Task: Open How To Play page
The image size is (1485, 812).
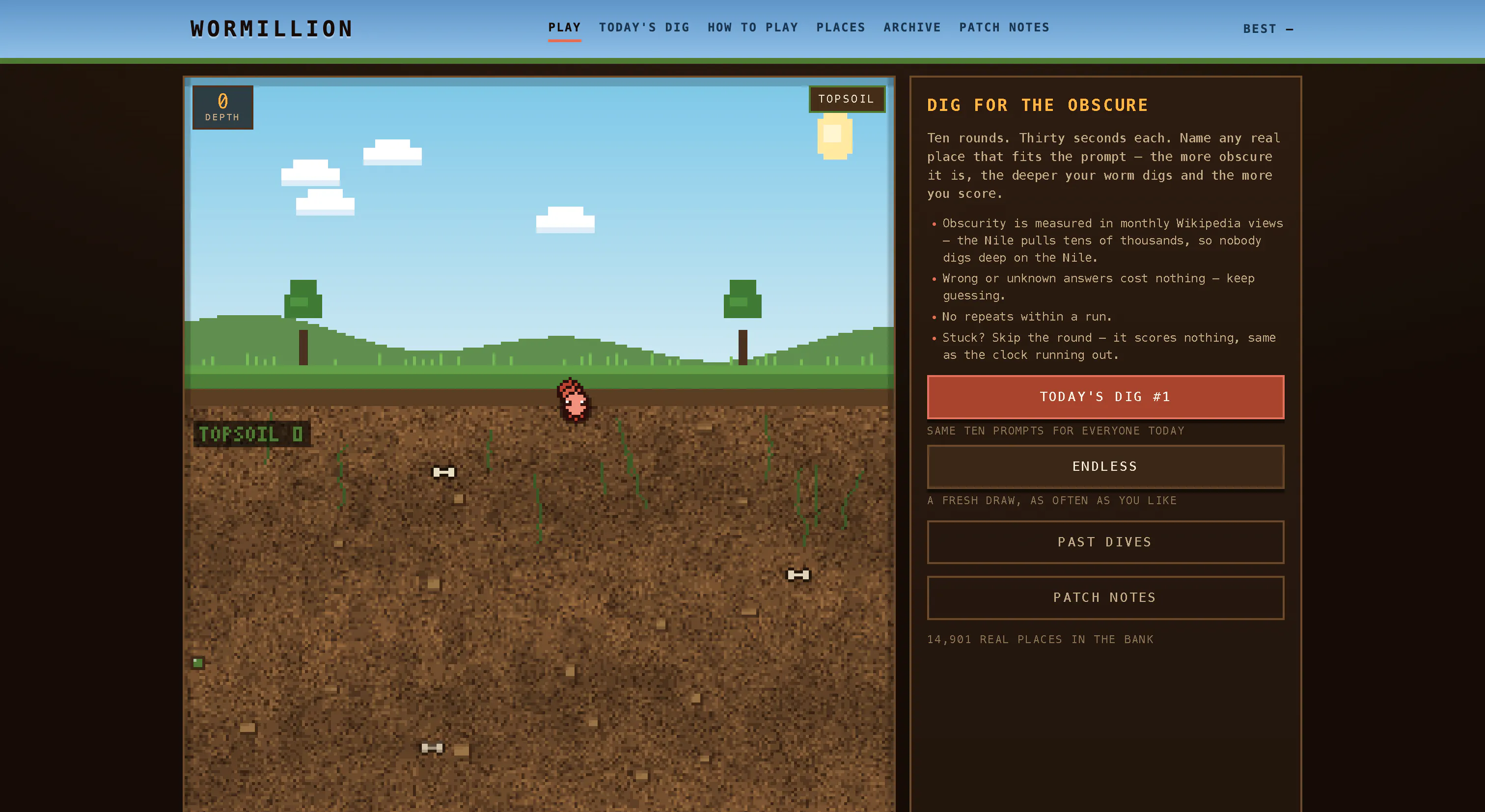Action: tap(753, 27)
